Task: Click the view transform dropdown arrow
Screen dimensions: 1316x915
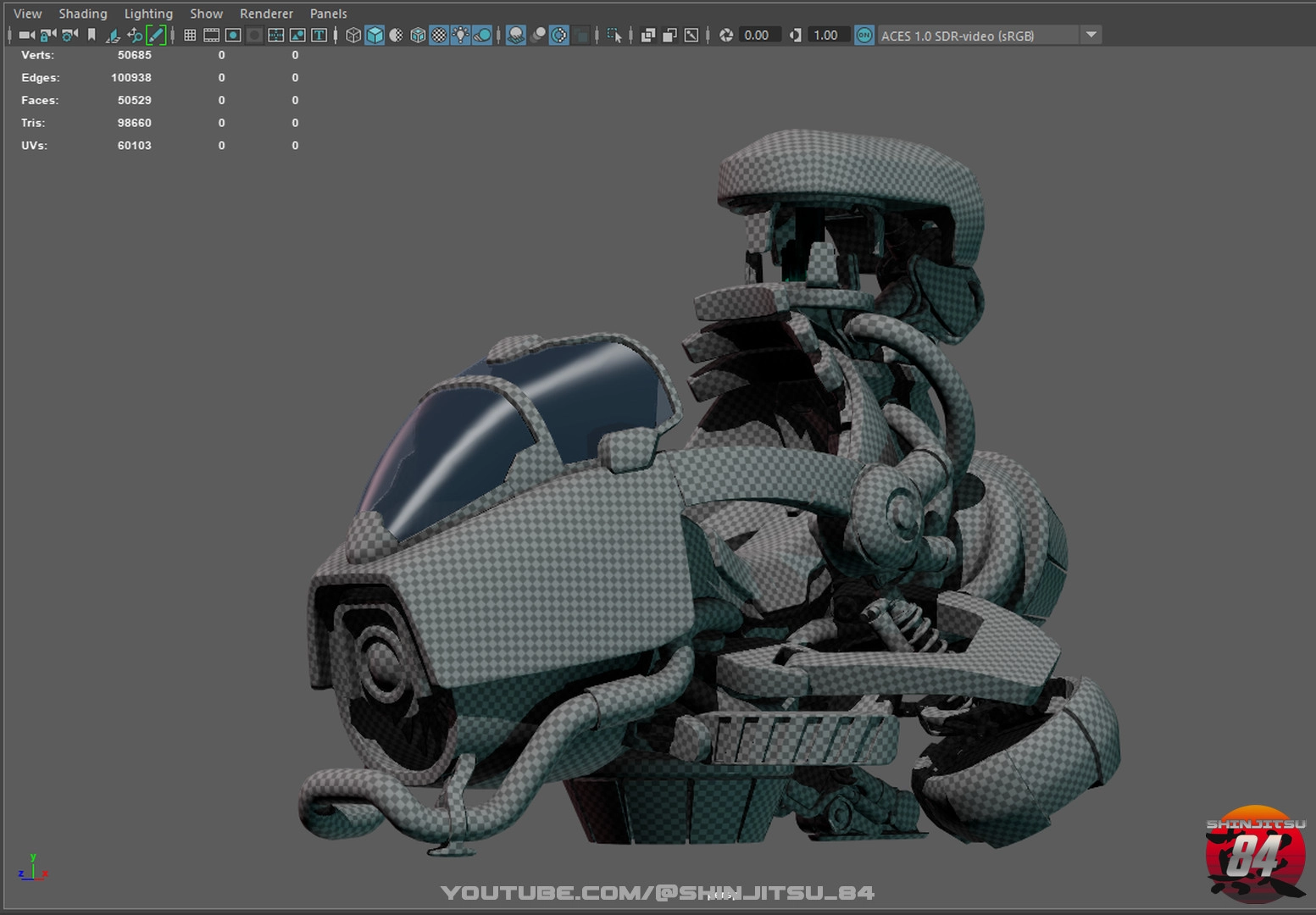Action: pyautogui.click(x=1091, y=35)
